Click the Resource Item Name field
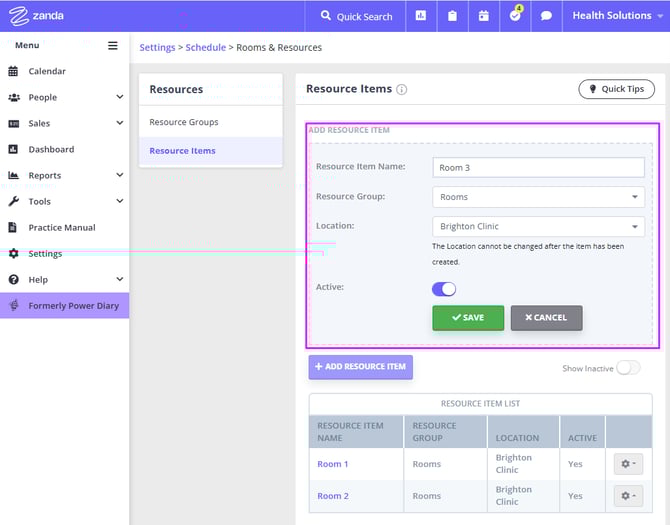The image size is (670, 525). pos(538,167)
